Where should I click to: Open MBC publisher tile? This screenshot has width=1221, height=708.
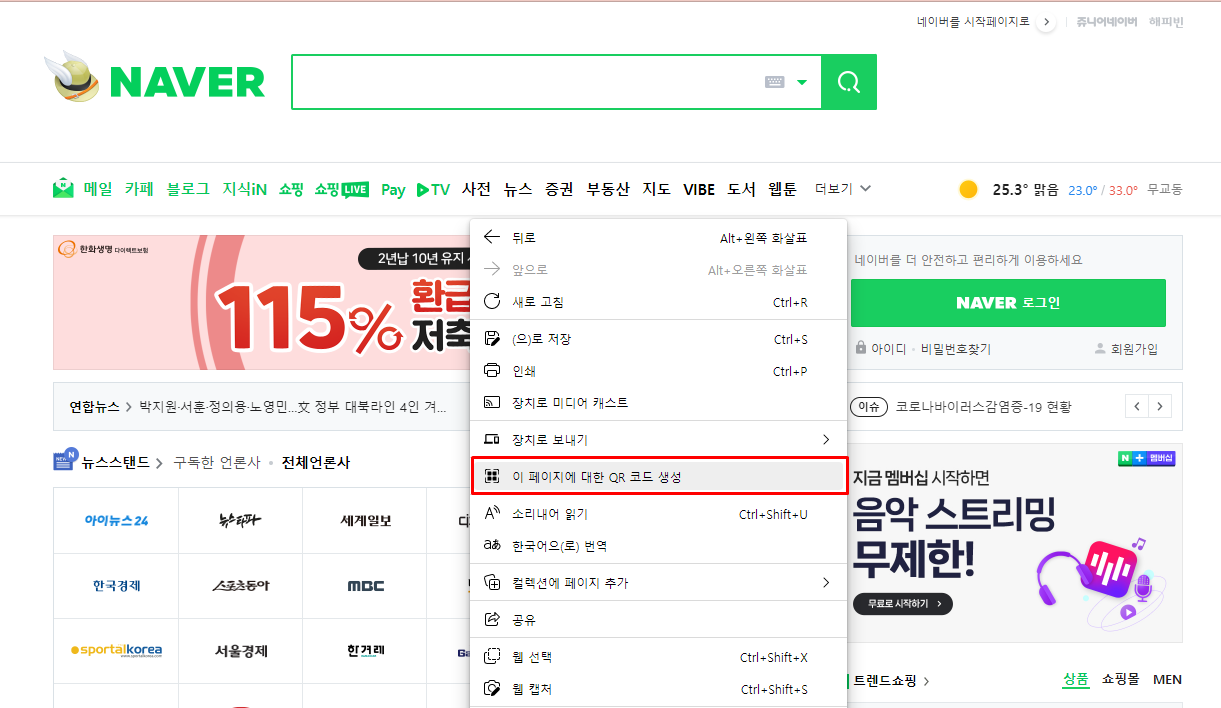coord(365,586)
